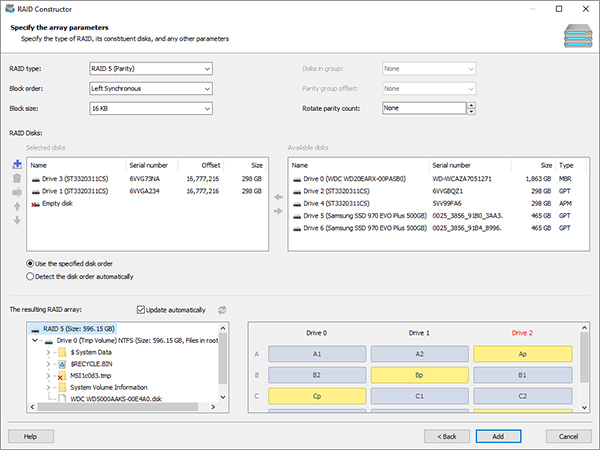Click the refresh resulting array icon
This screenshot has height=450, width=600.
222,310
